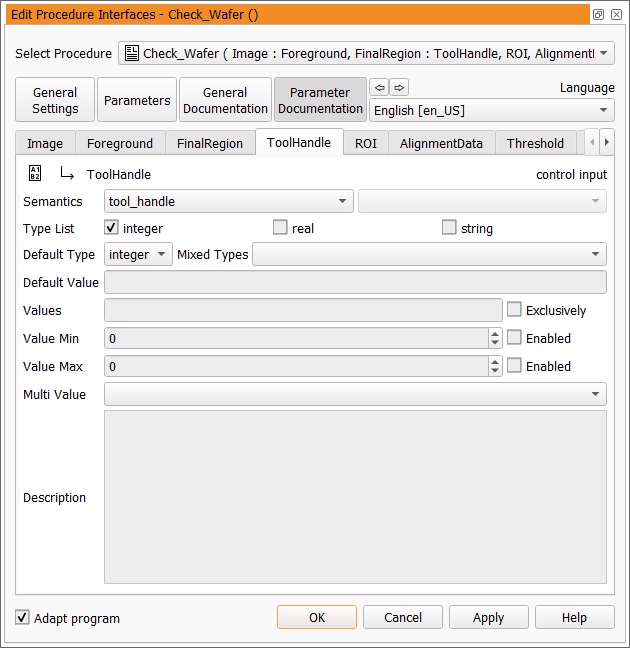The height and width of the screenshot is (648, 630).
Task: Close the Edit Procedure Interfaces dialog
Action: [x=616, y=15]
